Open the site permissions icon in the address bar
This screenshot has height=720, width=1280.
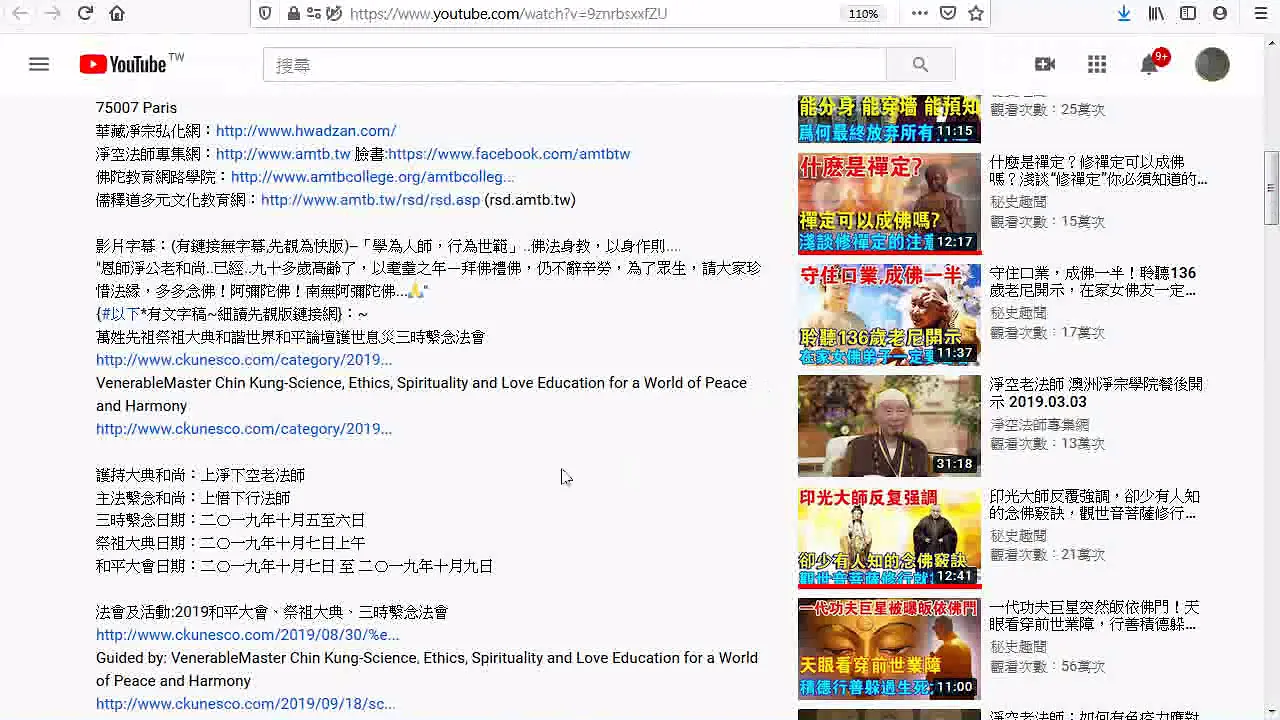coord(314,13)
